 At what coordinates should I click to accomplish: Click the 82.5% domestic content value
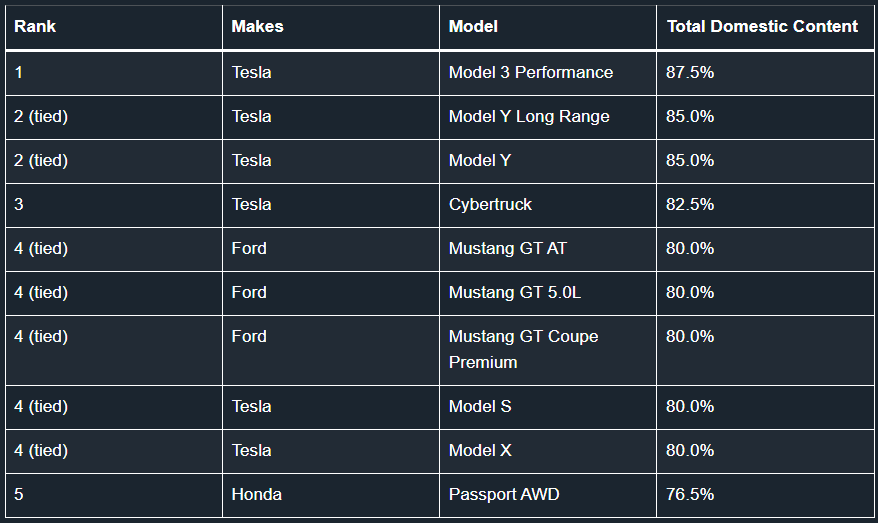690,204
